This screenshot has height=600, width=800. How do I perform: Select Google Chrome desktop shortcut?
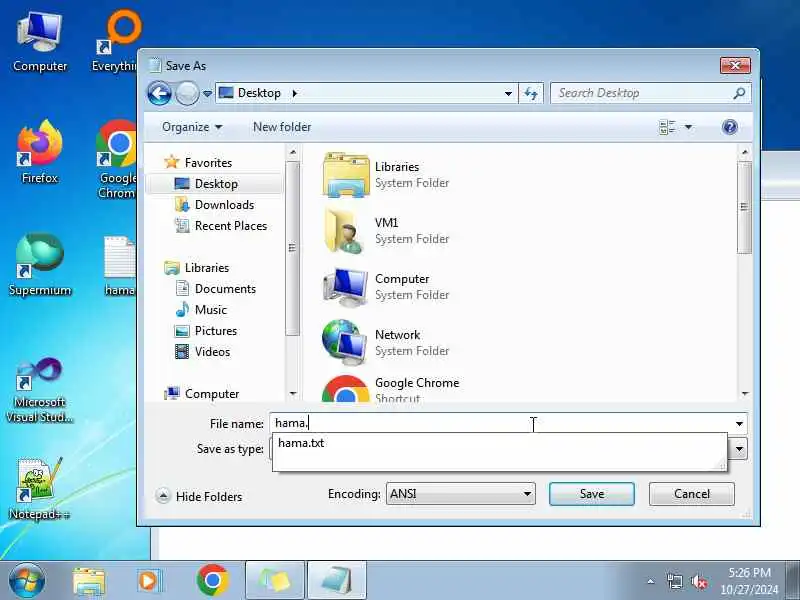tap(117, 159)
